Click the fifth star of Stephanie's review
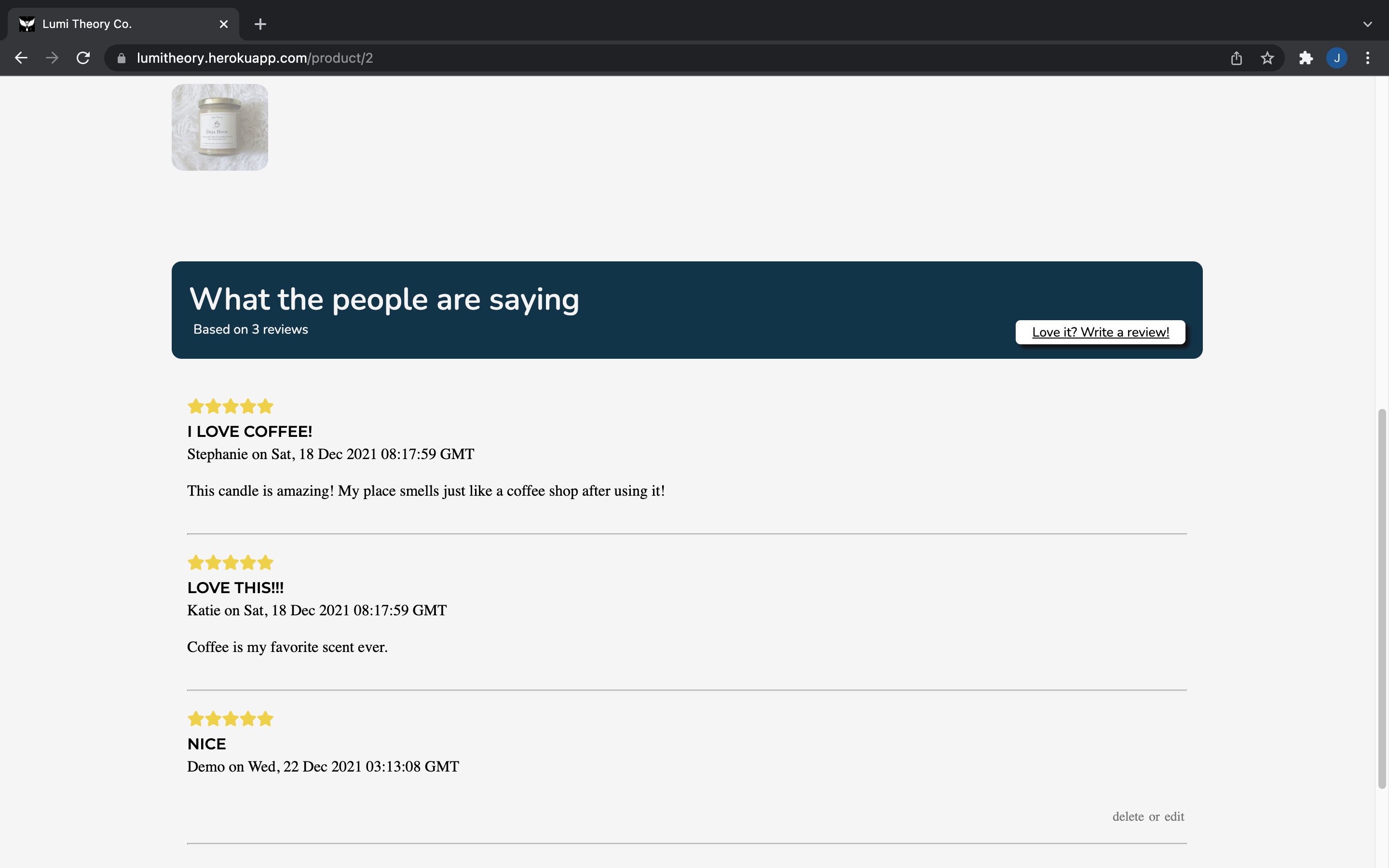 coord(265,407)
